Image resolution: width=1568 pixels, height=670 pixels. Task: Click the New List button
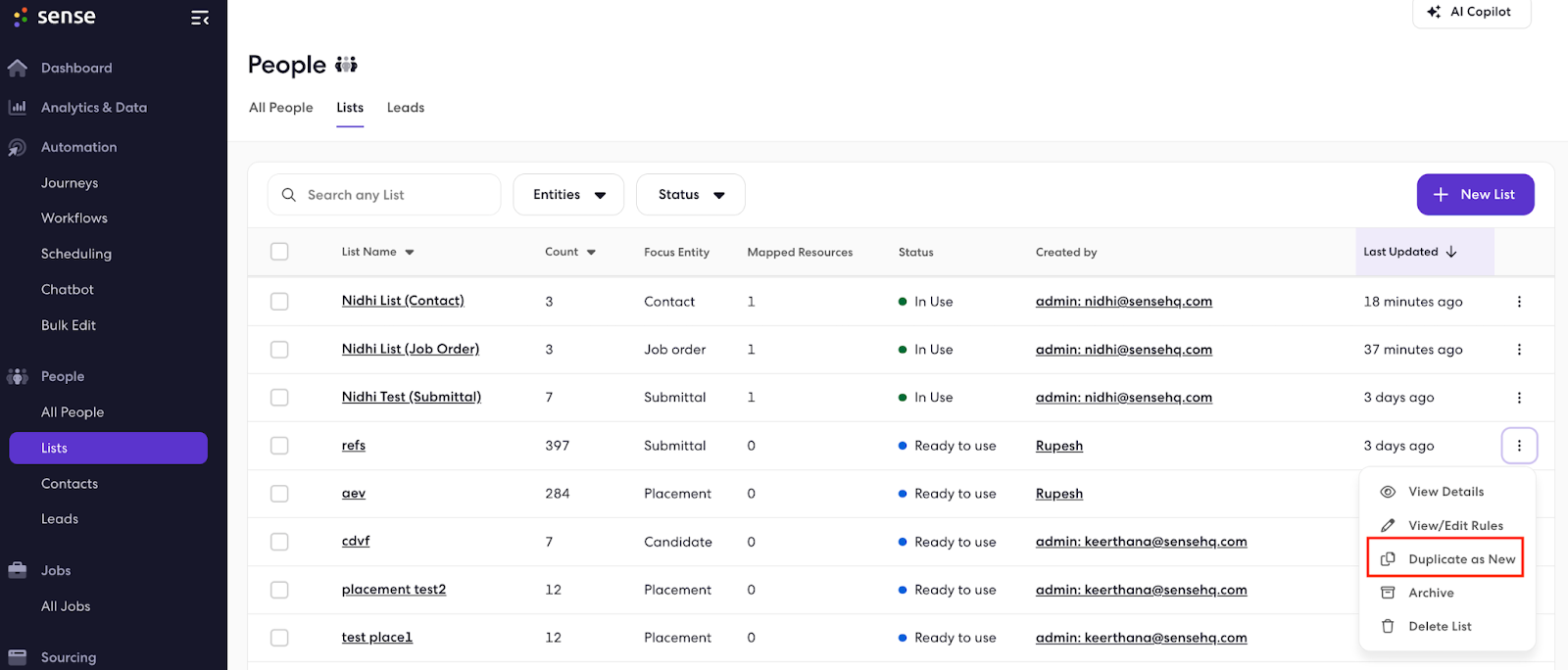(x=1475, y=195)
